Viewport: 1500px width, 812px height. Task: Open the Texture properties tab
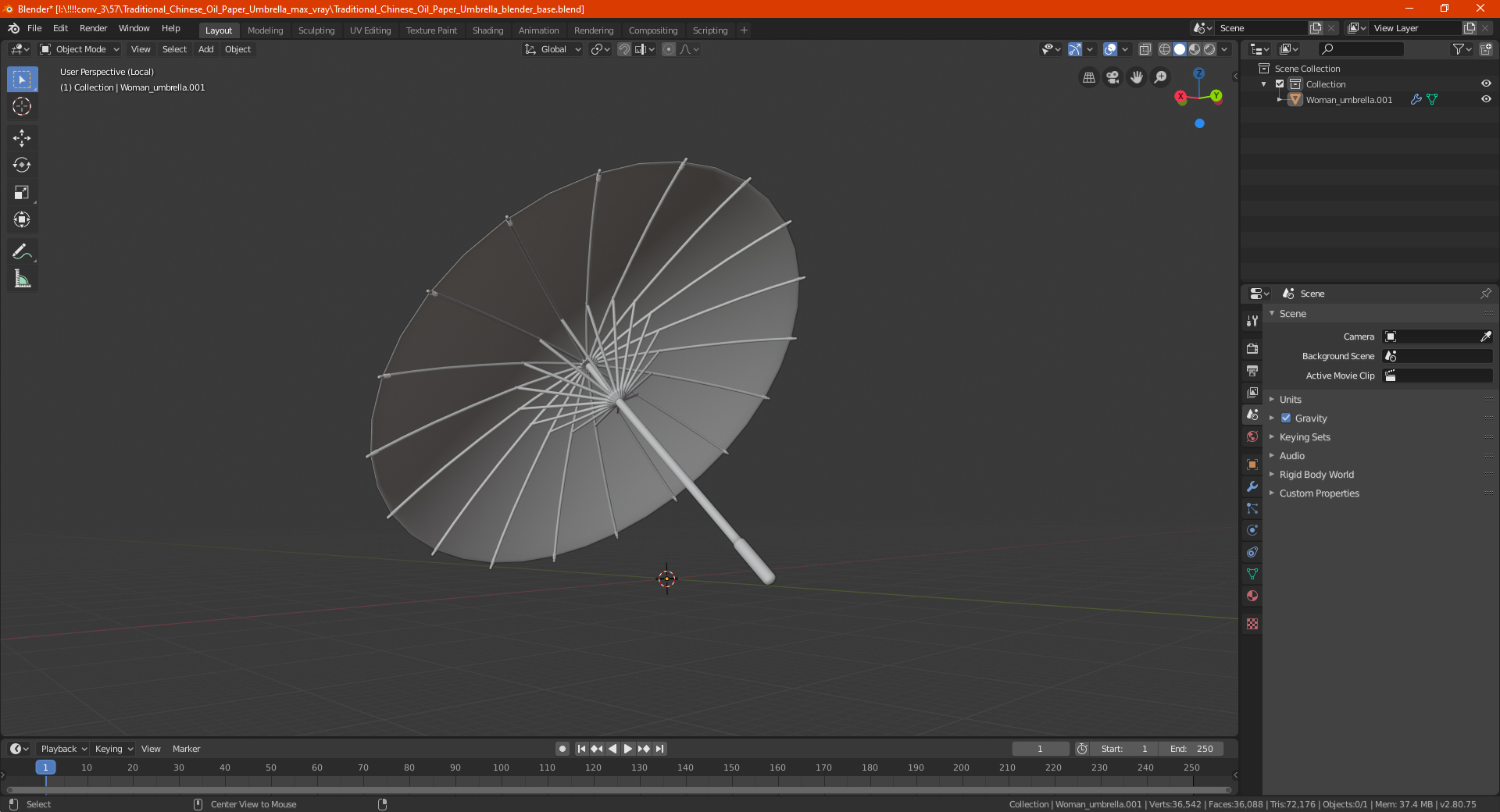(x=1252, y=624)
